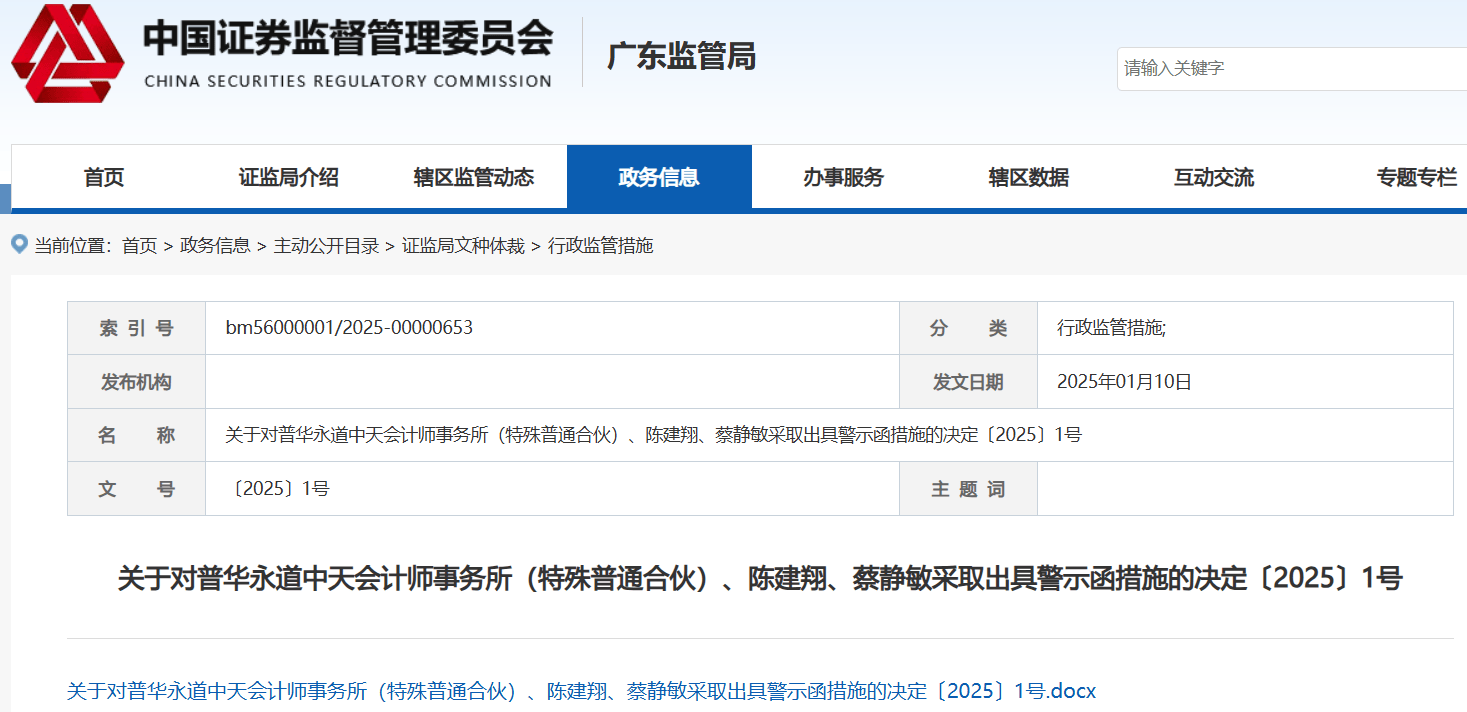Screen dimensions: 1467x712
Task: Open the 辖区数据 navigation tab
Action: pos(1029,178)
